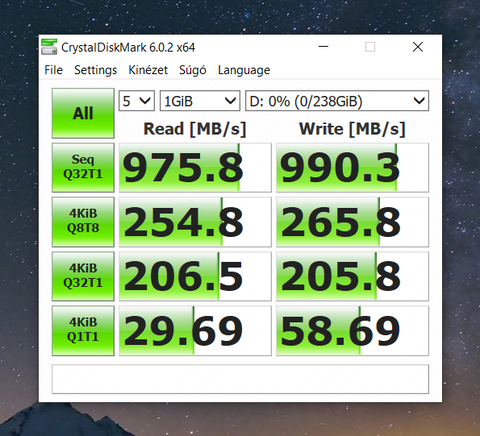
Task: Click the 4KiB Q1T1 write value 58.69
Action: 352,330
